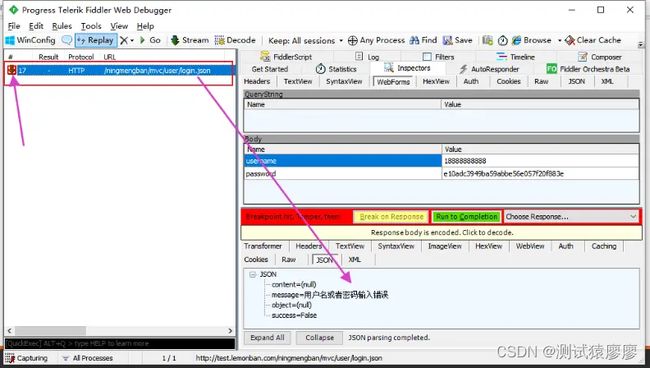Collapse the JSON root tree node

[252, 274]
